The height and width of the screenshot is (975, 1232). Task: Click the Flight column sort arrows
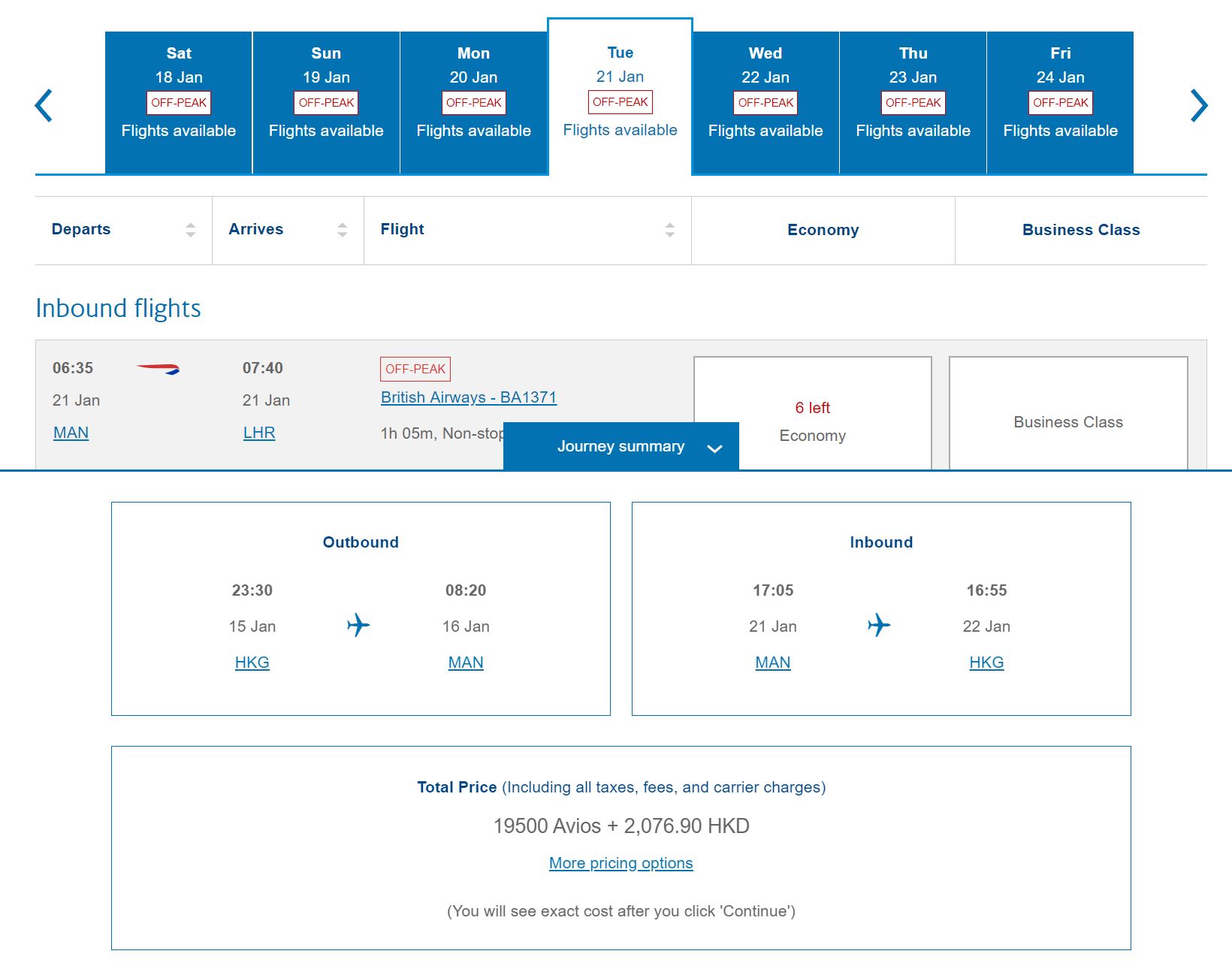point(670,230)
